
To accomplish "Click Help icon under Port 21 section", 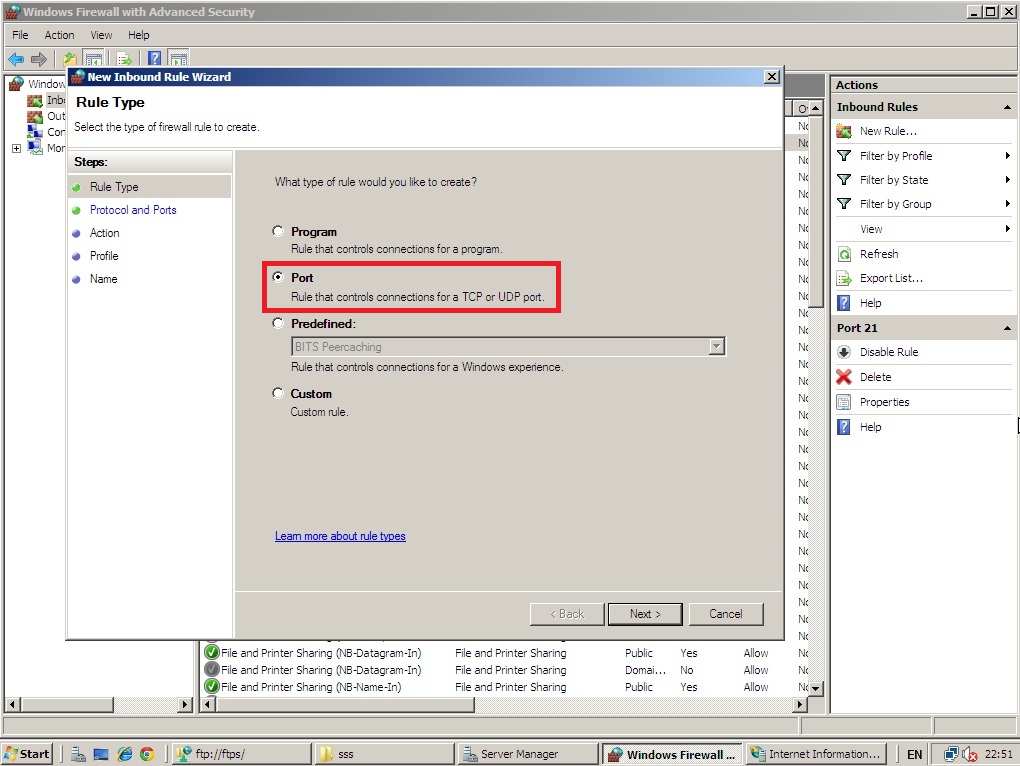I will (x=844, y=427).
